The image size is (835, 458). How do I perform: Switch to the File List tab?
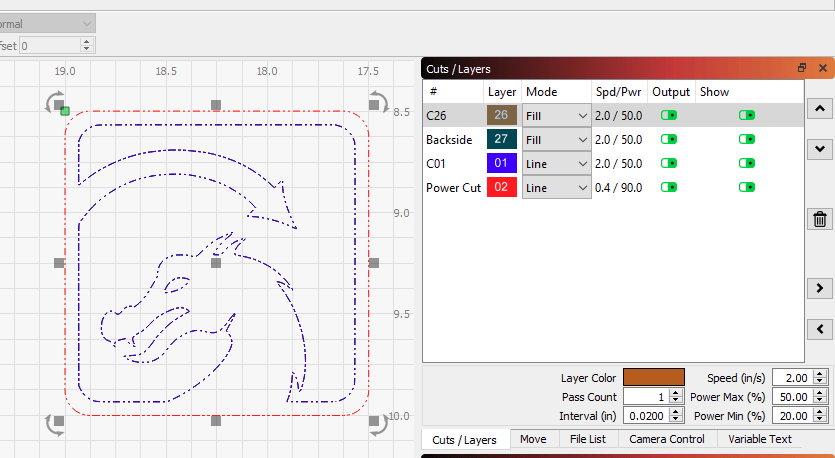pos(588,439)
